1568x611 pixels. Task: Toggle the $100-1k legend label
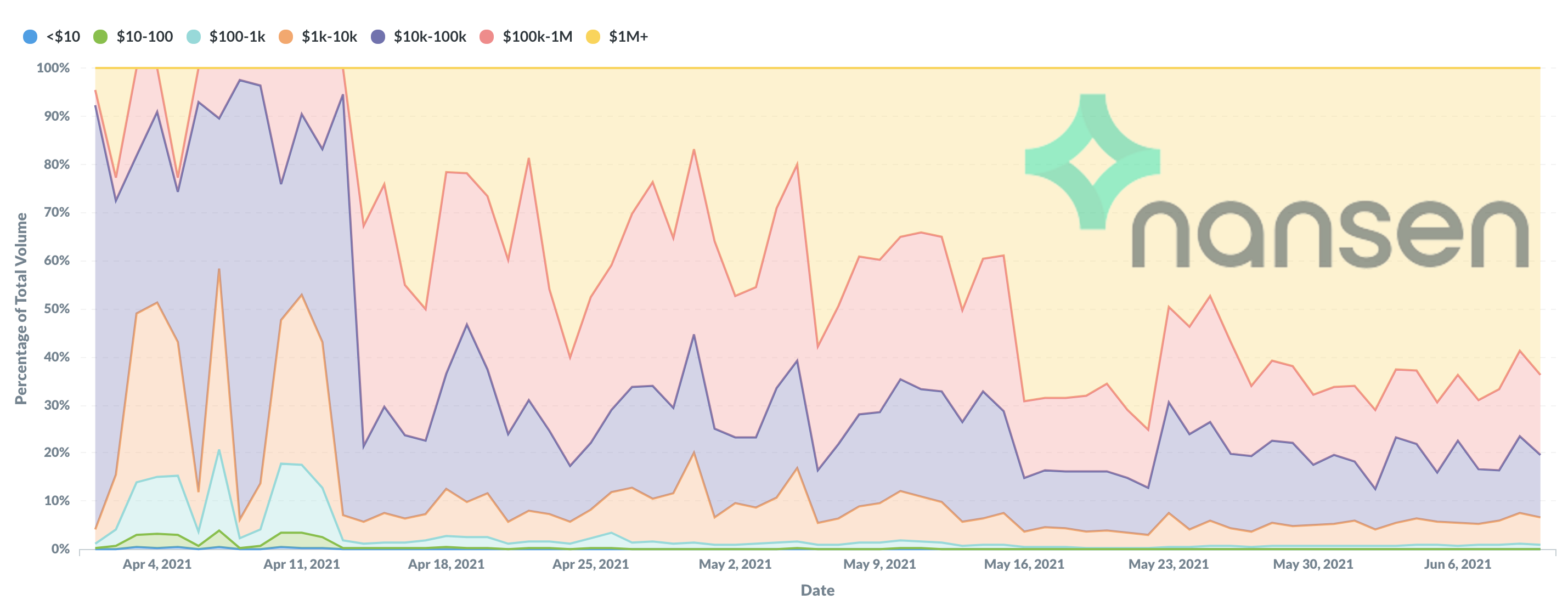point(238,37)
